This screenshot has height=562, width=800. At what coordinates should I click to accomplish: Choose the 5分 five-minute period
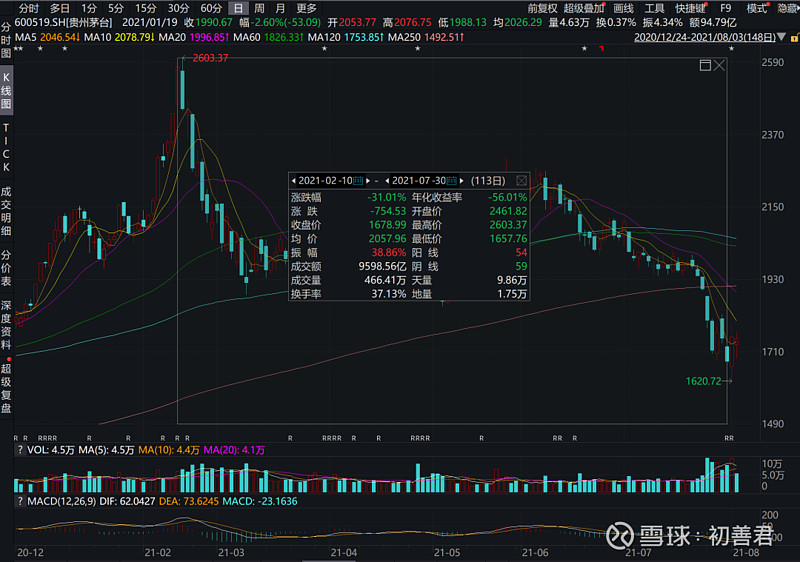pyautogui.click(x=116, y=8)
